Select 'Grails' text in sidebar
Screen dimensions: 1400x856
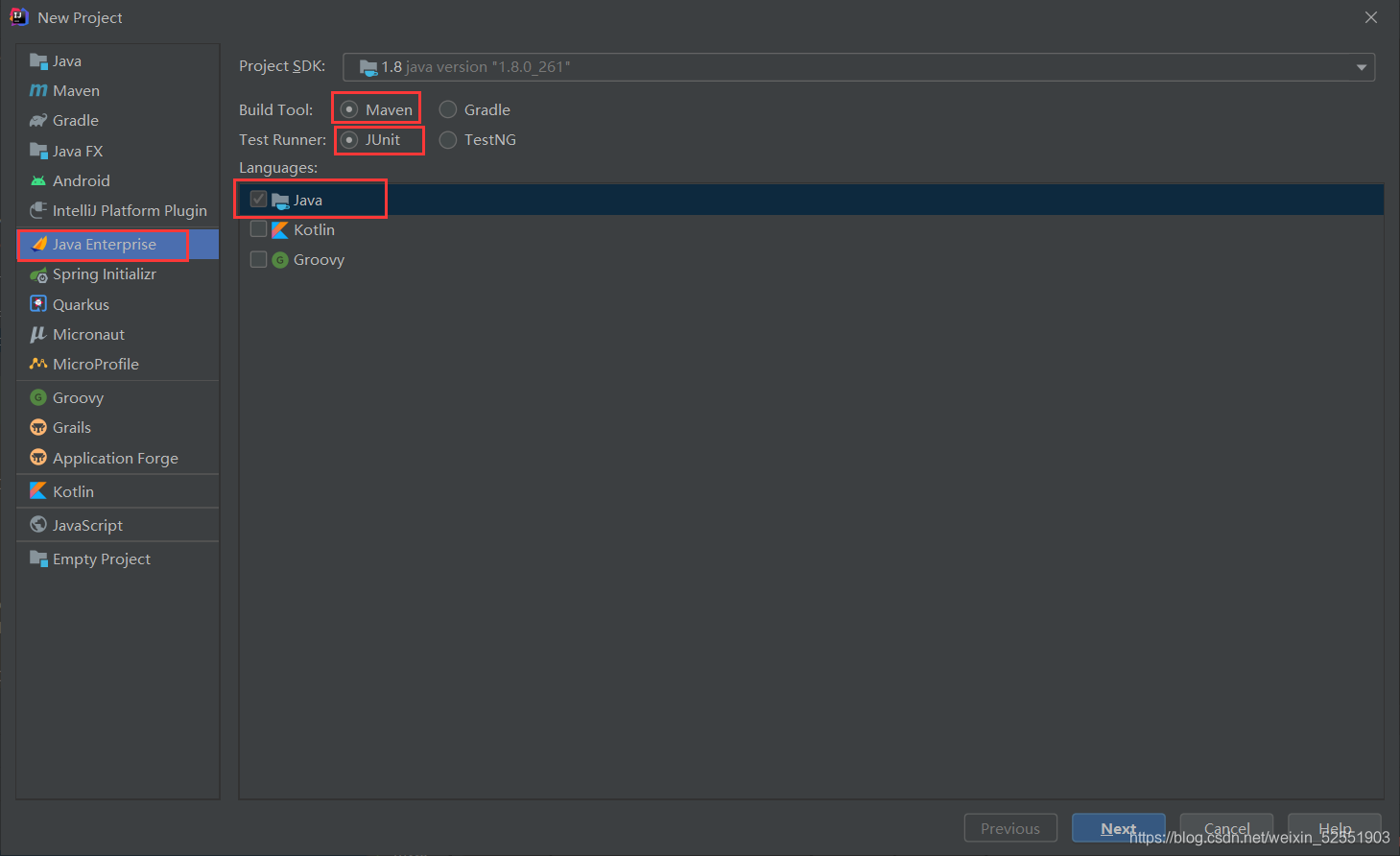(72, 427)
